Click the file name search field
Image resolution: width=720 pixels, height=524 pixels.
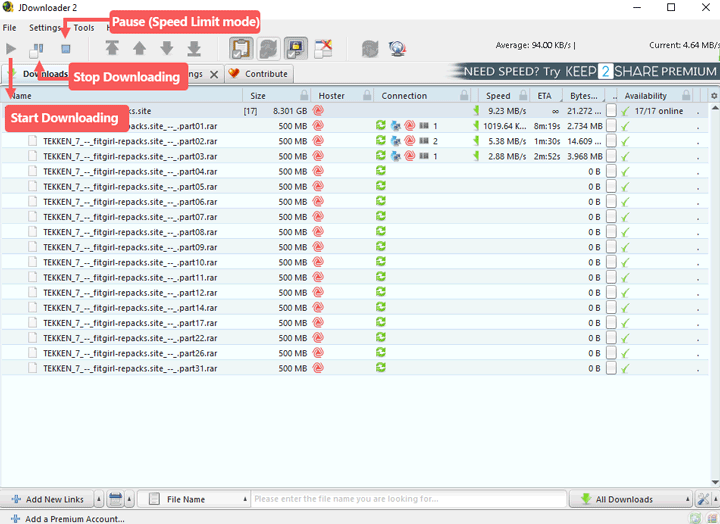[x=409, y=499]
